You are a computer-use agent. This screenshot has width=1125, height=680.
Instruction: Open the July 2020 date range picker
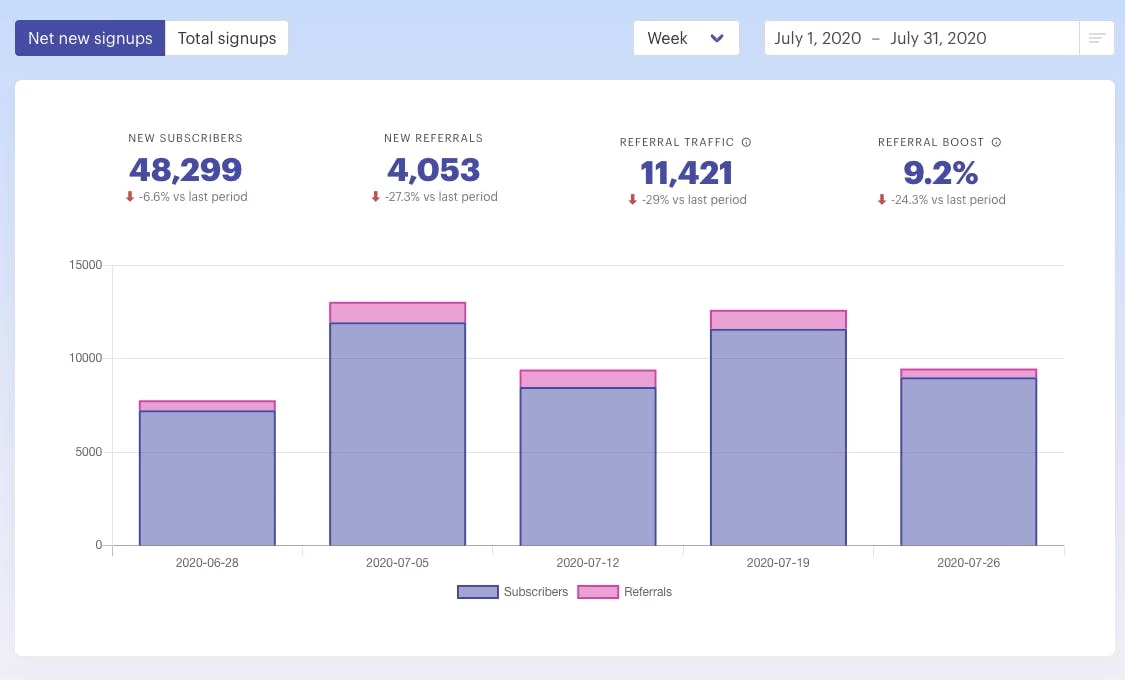[x=920, y=39]
